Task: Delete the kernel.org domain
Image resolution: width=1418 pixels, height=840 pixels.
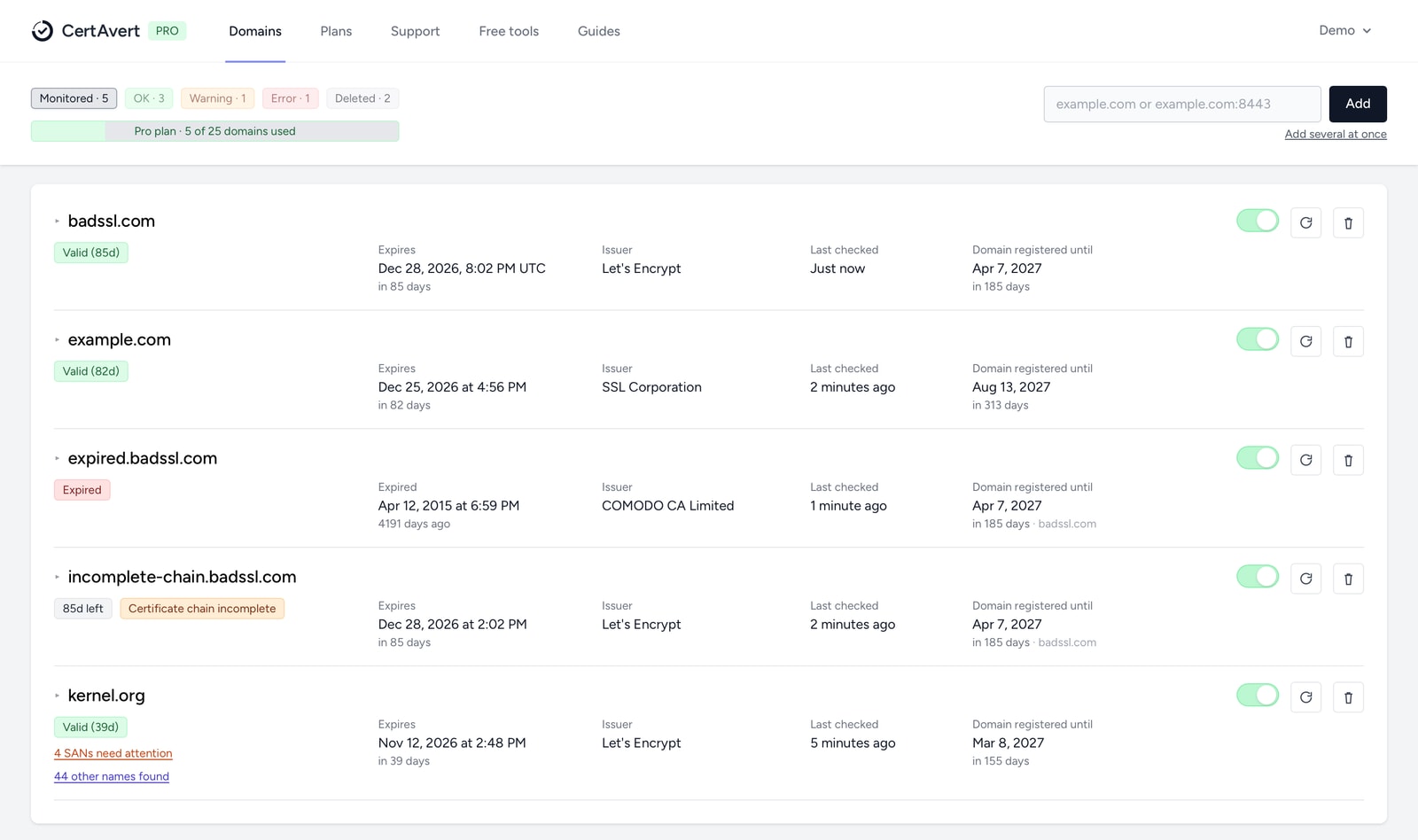Action: [x=1348, y=698]
